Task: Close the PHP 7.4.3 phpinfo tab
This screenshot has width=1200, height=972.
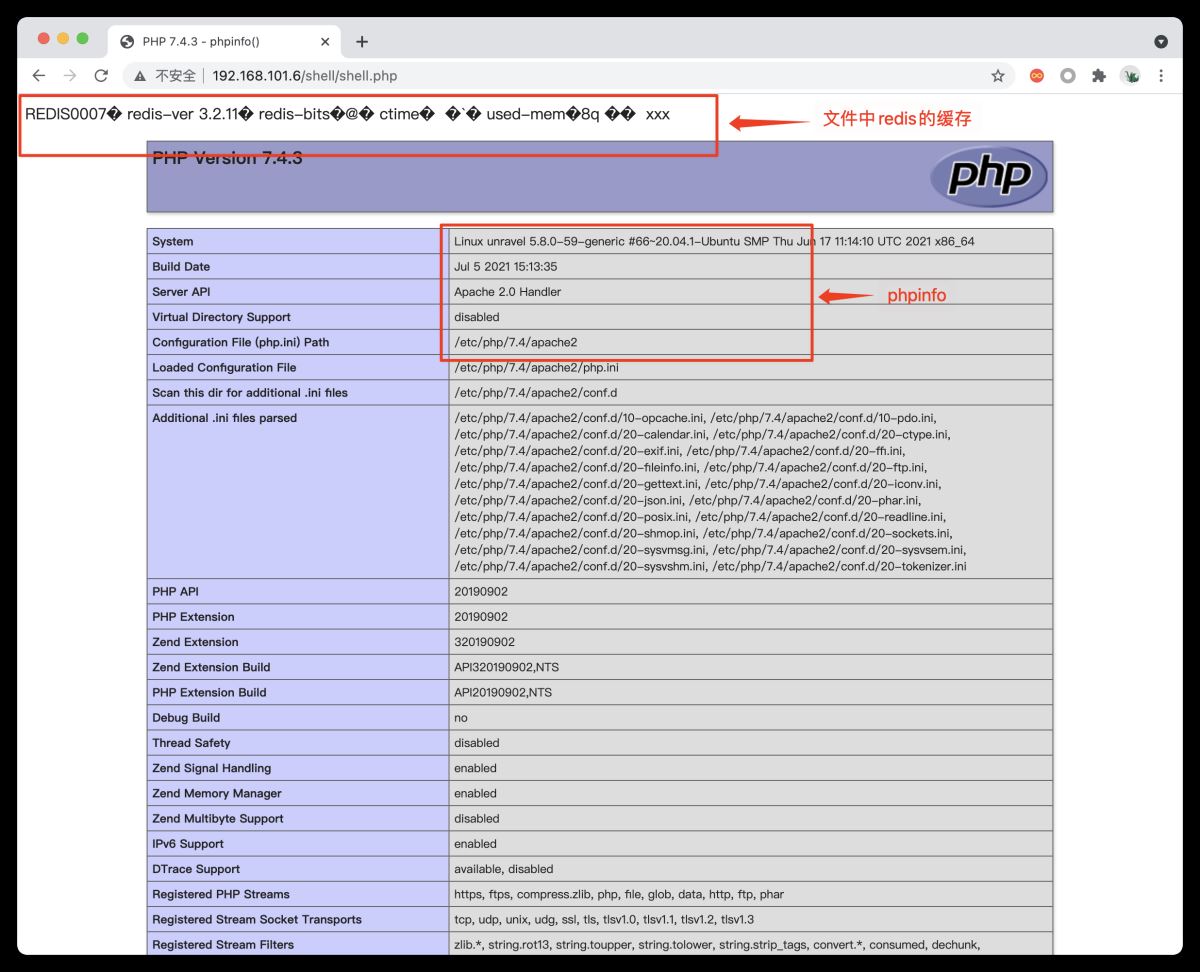Action: pyautogui.click(x=325, y=42)
